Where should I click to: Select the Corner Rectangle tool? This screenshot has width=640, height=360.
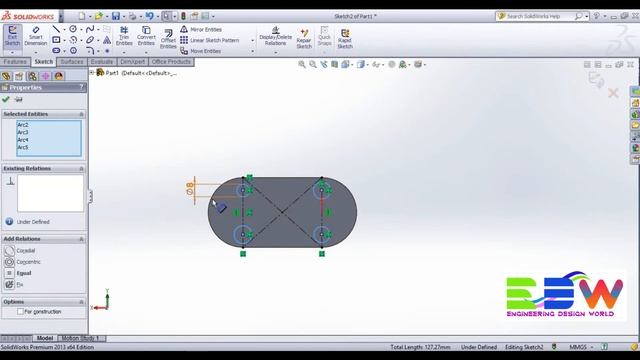[x=56, y=40]
